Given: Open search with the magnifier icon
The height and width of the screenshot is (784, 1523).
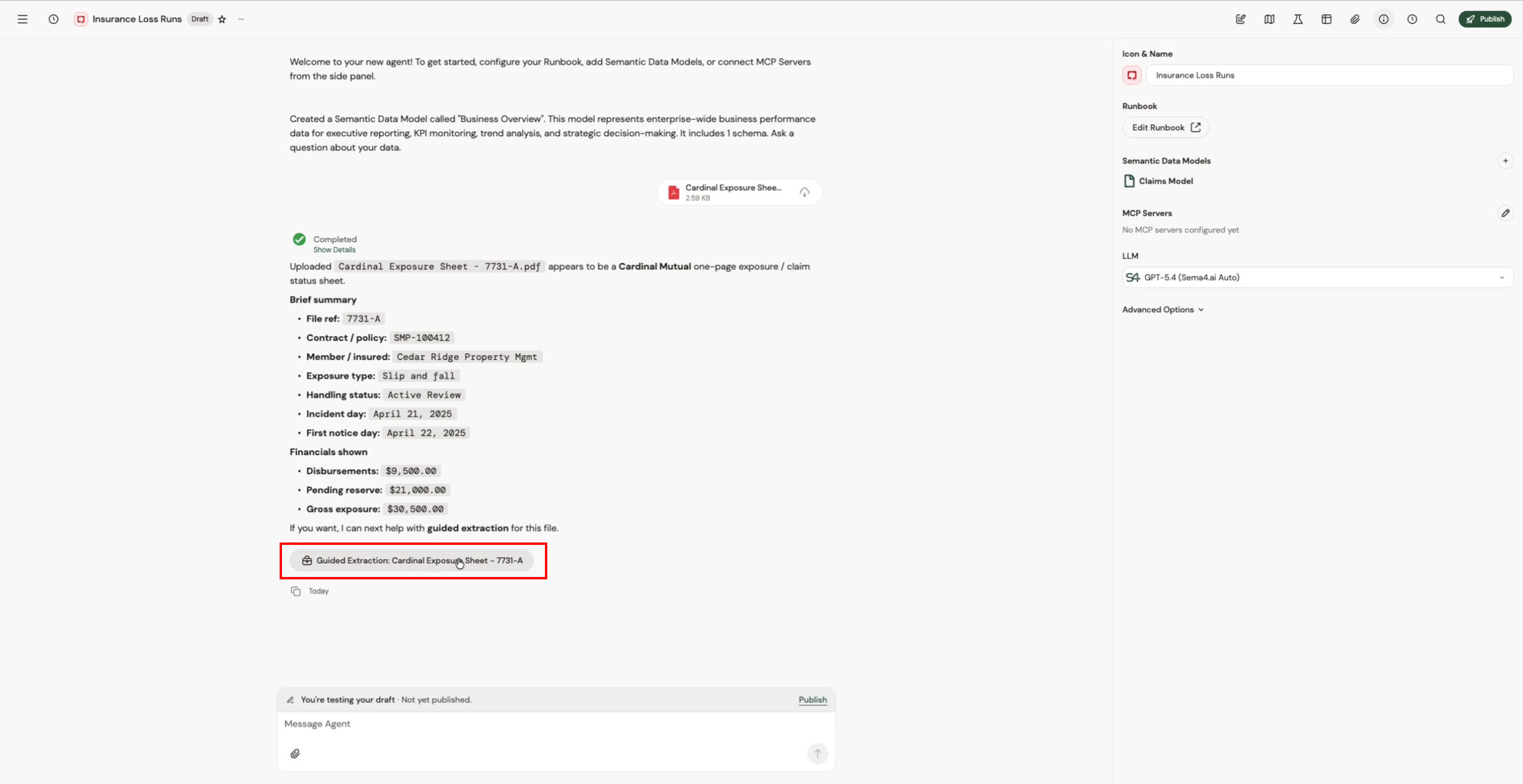Looking at the screenshot, I should [1440, 19].
